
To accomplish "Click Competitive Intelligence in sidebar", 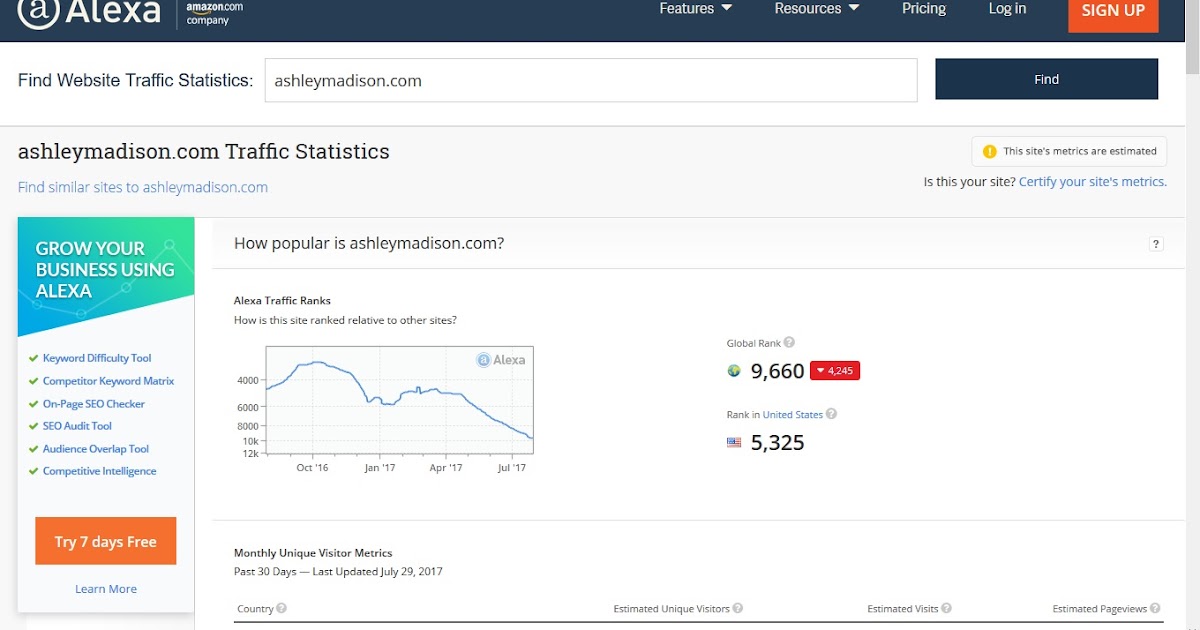I will [99, 471].
